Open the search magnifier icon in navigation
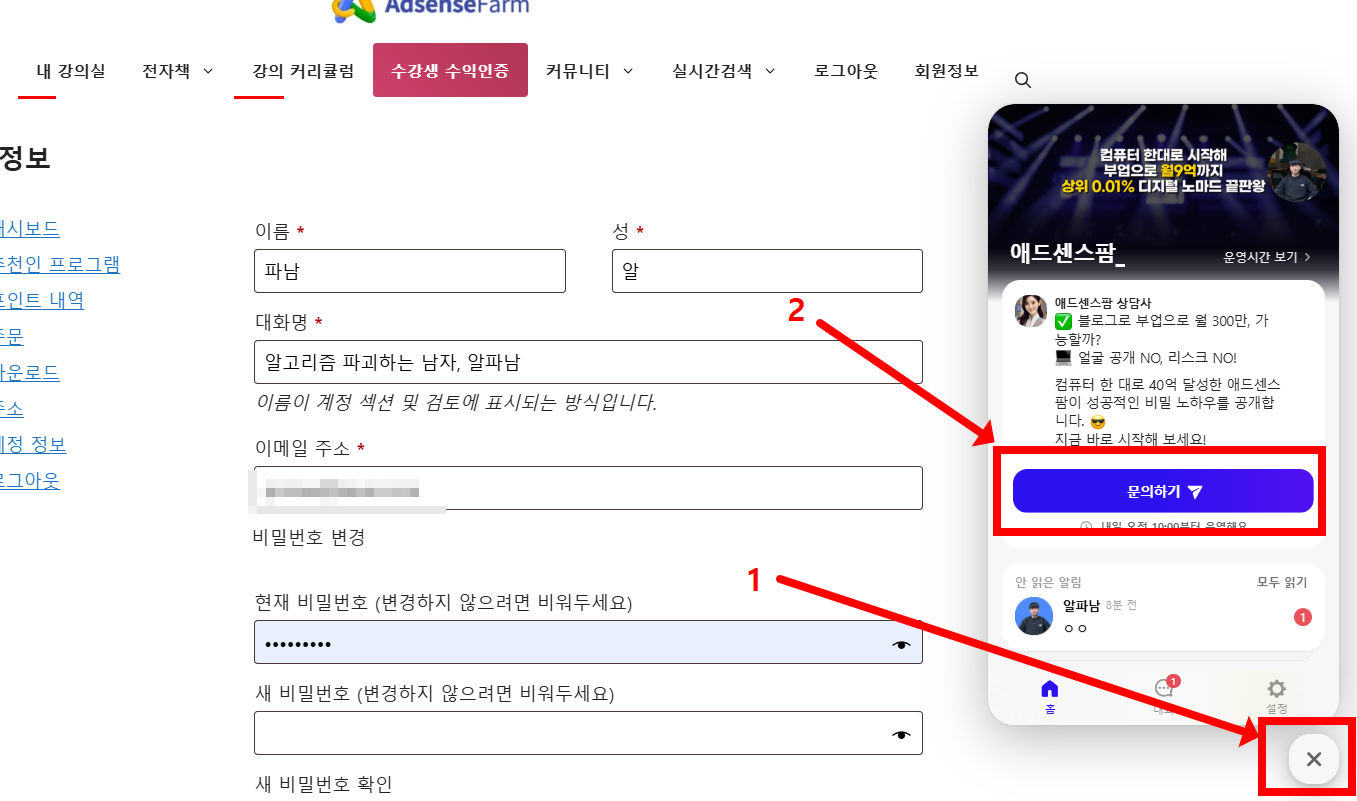This screenshot has width=1357, height=801. (1022, 80)
